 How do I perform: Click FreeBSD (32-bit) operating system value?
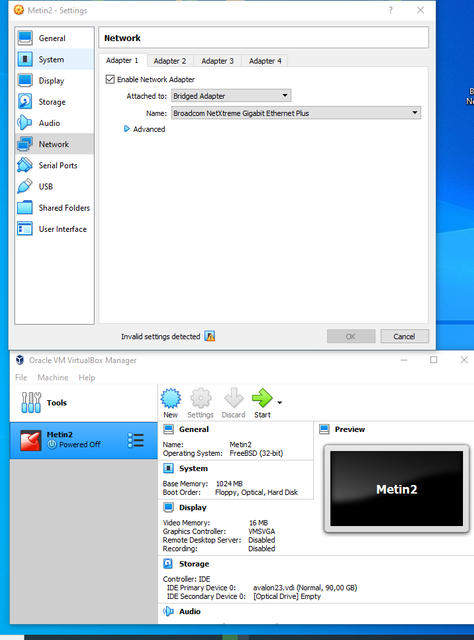point(256,453)
